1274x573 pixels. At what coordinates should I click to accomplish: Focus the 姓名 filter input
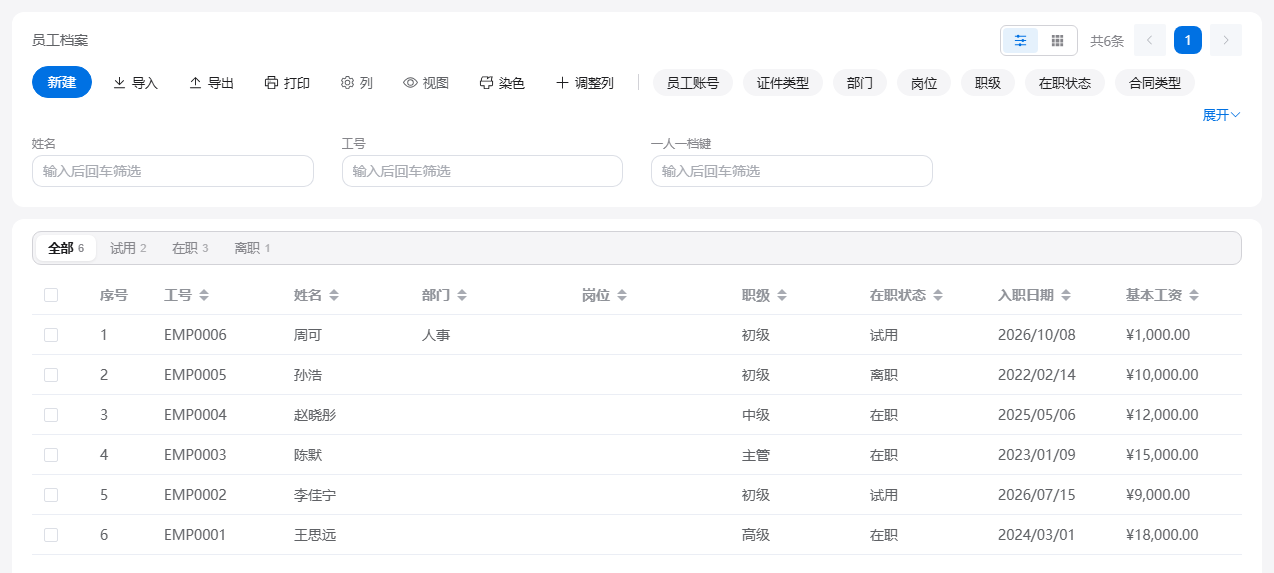[x=173, y=171]
